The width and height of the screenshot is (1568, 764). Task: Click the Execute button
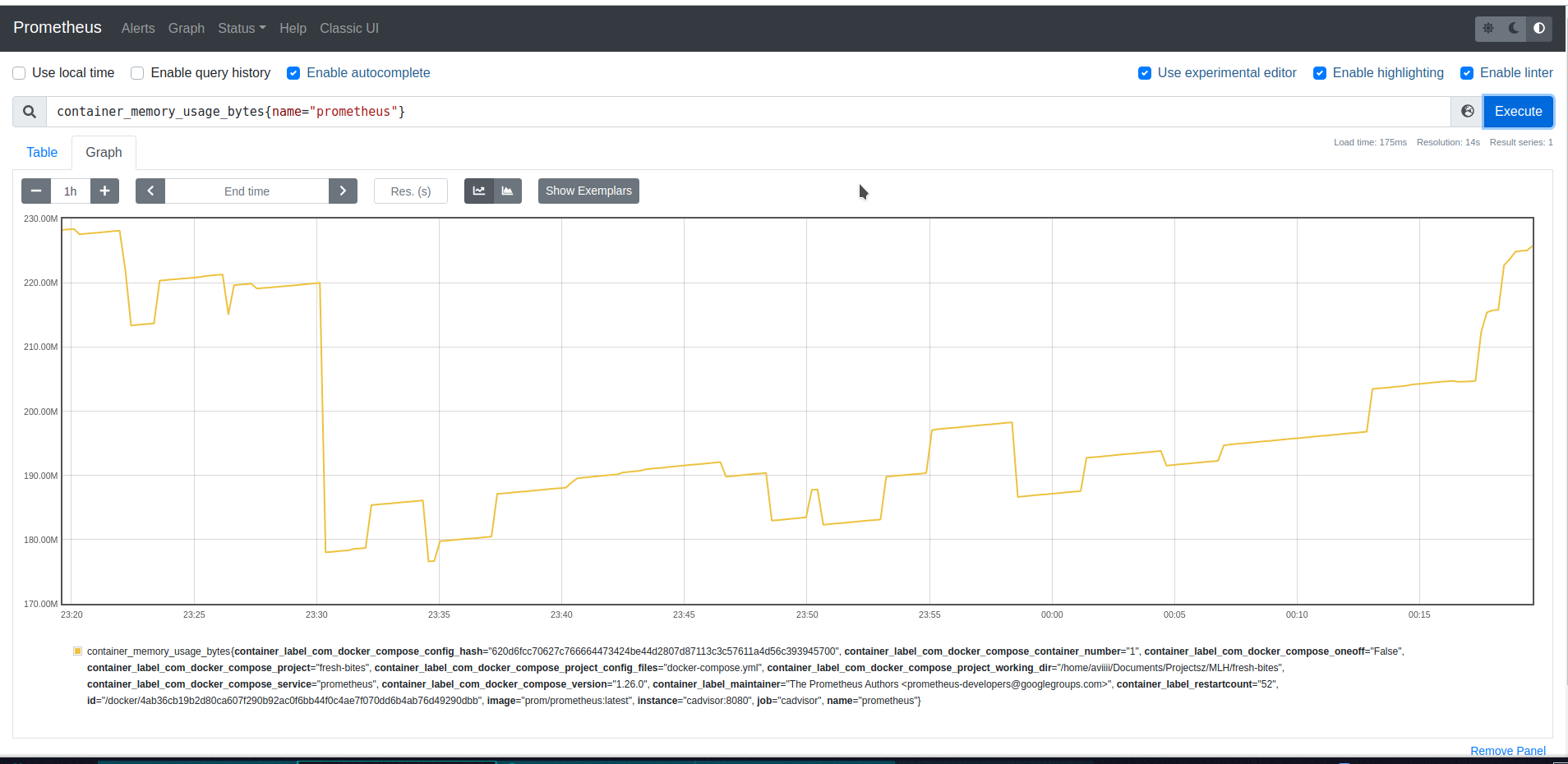point(1518,112)
